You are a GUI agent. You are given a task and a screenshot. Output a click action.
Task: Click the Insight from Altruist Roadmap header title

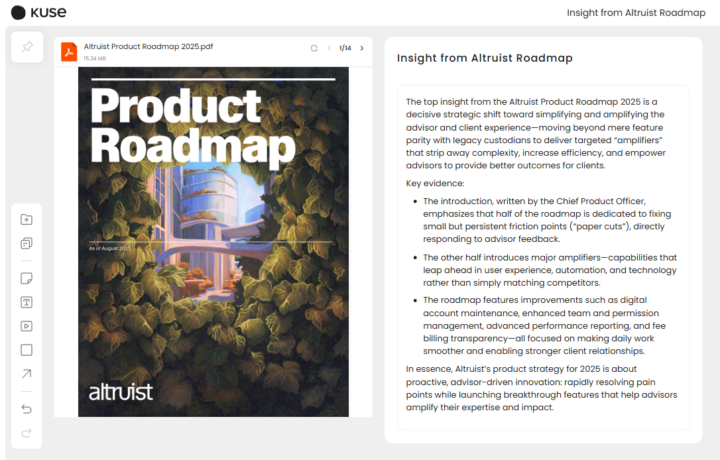pyautogui.click(x=636, y=12)
